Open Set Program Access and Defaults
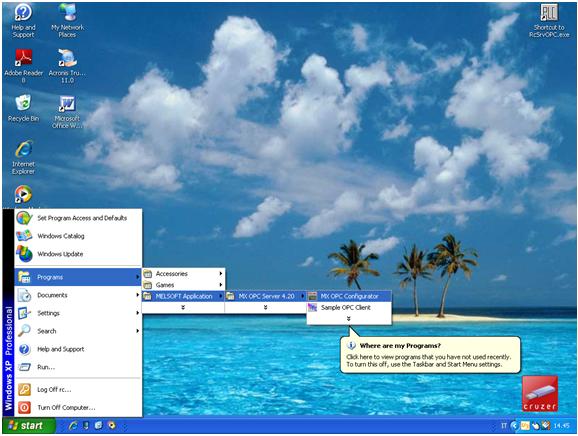Viewport: 578px width, 436px height. [x=78, y=218]
